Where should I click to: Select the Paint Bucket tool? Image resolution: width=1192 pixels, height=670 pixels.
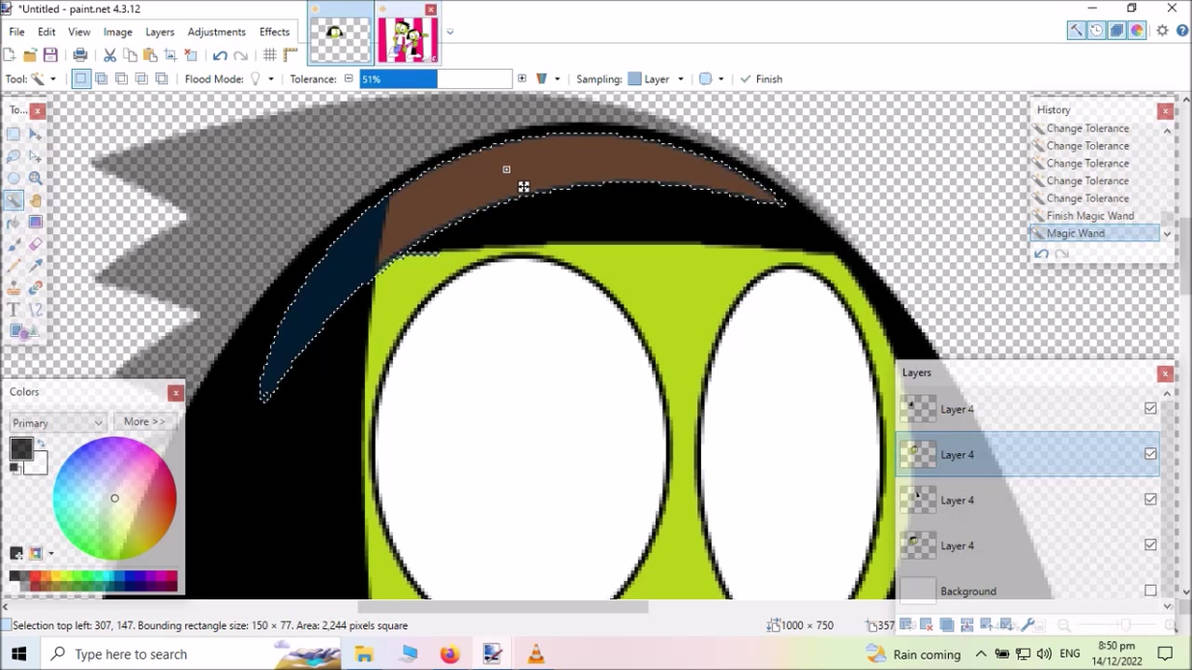pyautogui.click(x=14, y=222)
